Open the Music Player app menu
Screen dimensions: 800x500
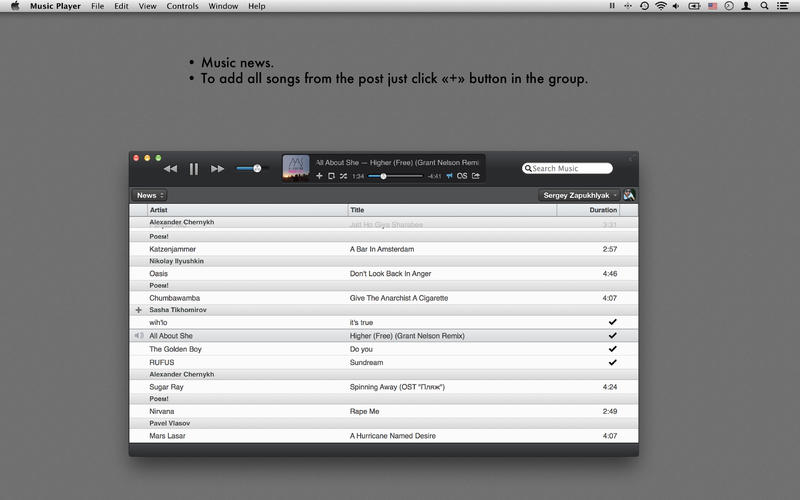click(55, 6)
